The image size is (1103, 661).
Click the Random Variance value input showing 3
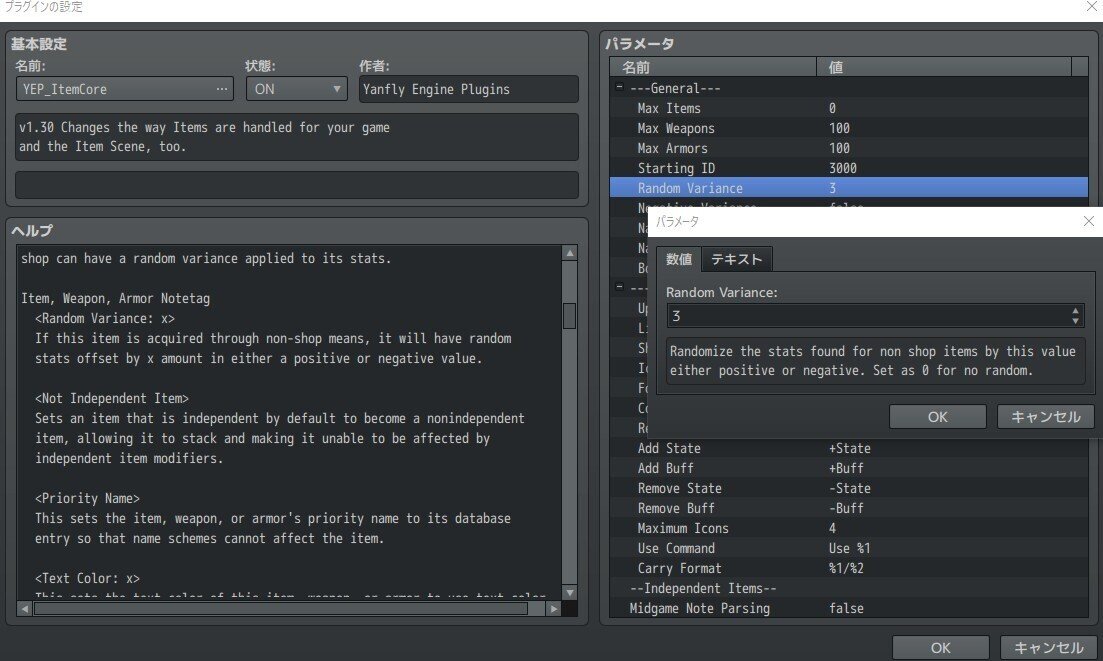[x=860, y=315]
